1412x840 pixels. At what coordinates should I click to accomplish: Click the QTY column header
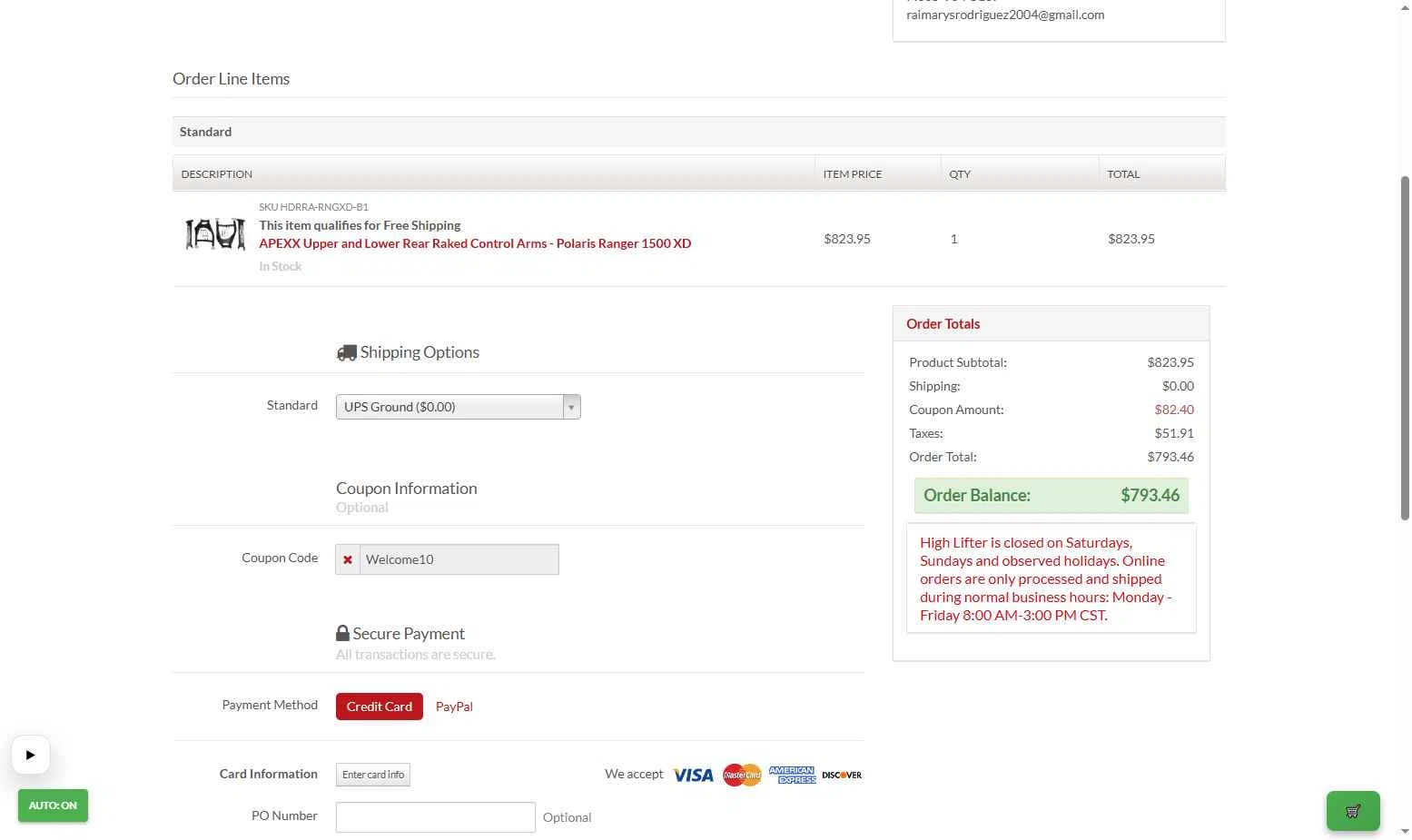[960, 173]
